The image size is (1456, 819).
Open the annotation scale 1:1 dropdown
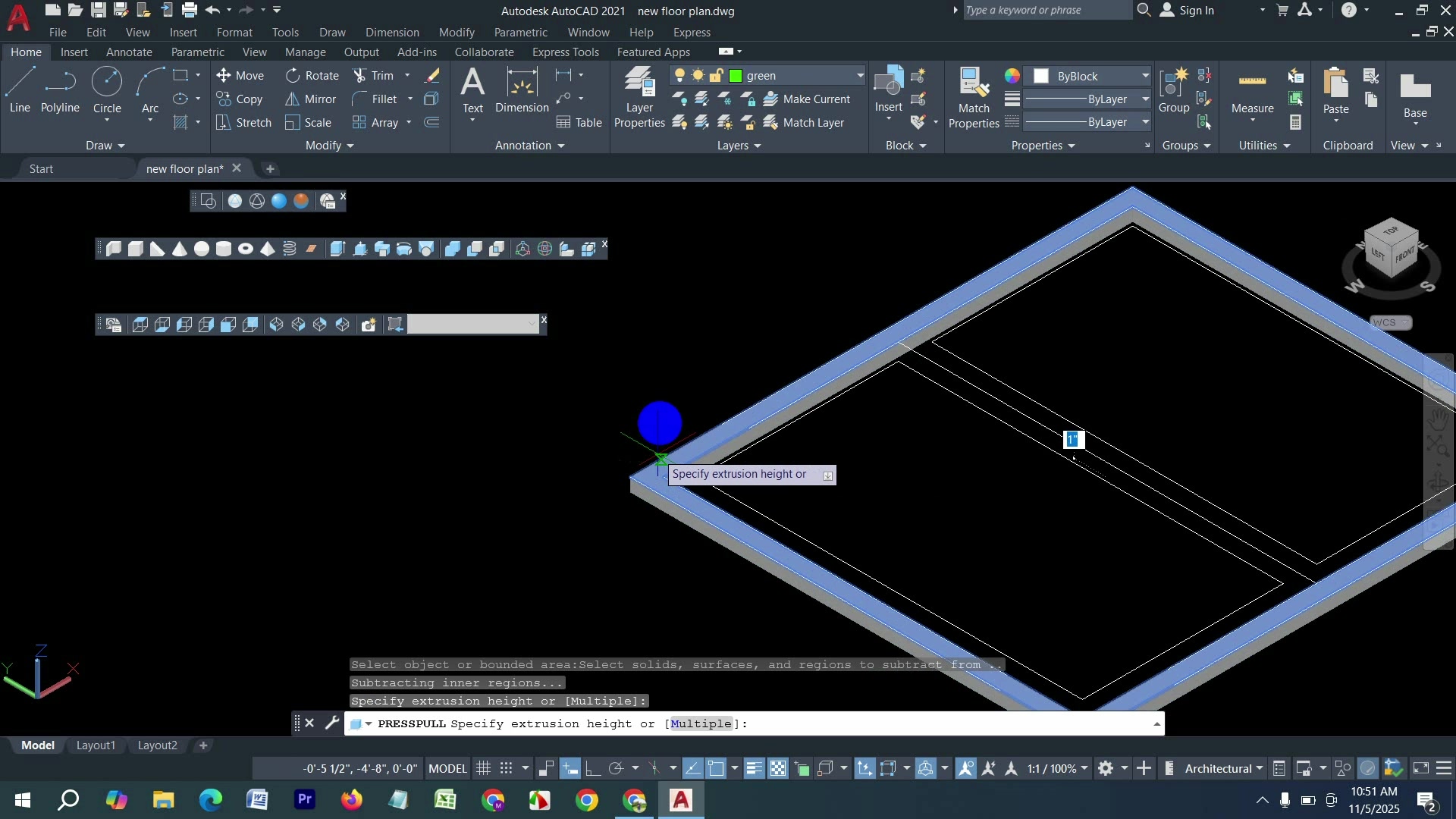point(1058,769)
